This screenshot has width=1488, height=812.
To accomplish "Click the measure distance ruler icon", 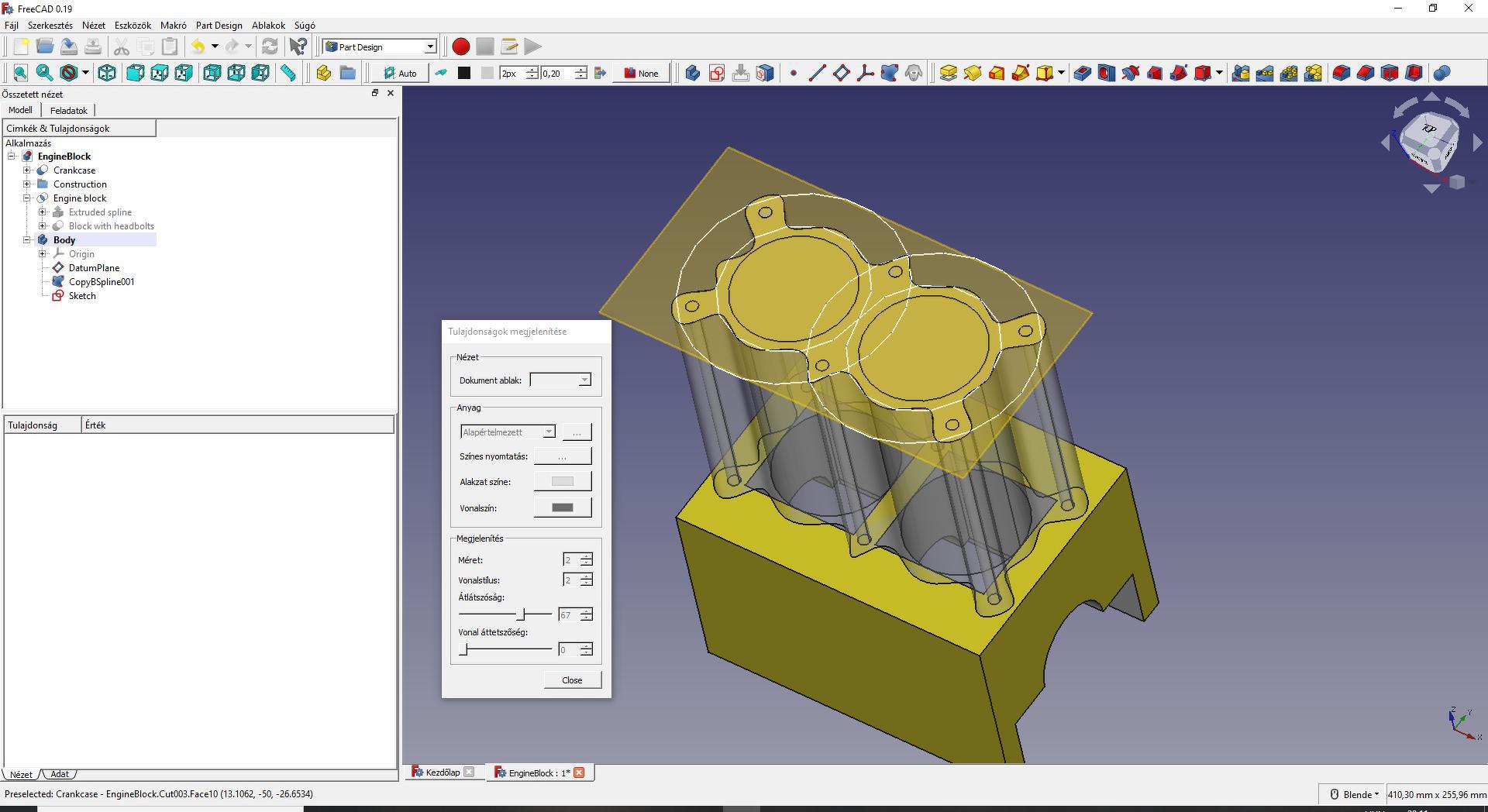I will click(288, 73).
